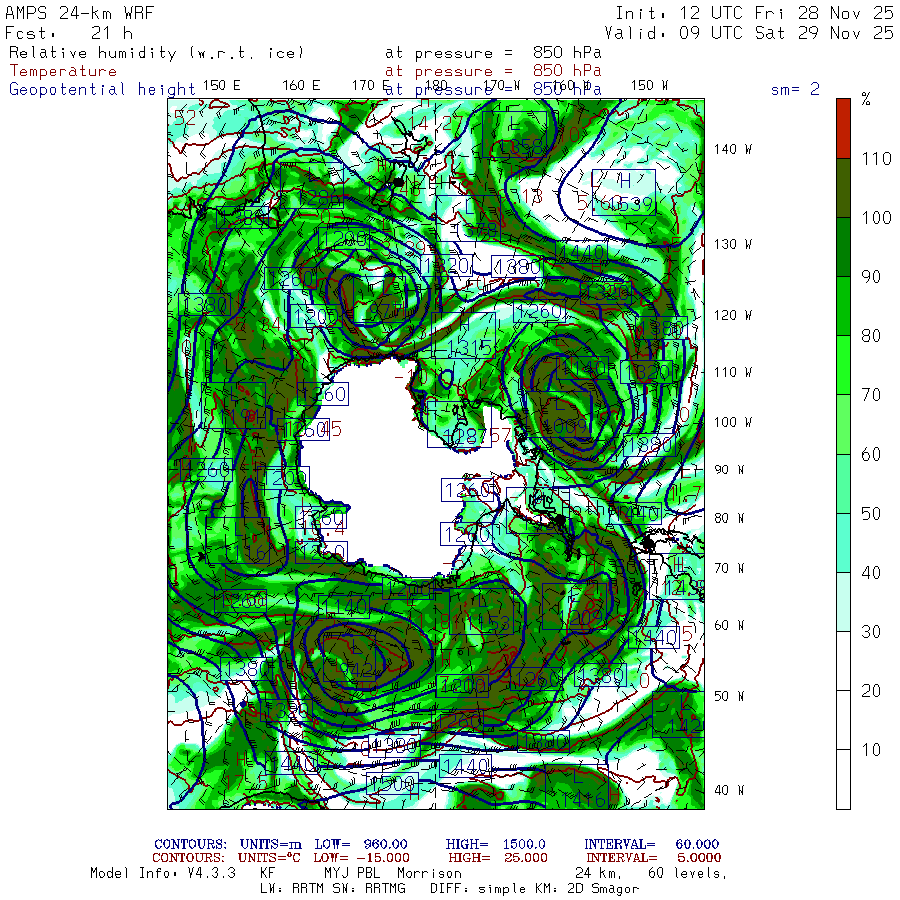Screen dimensions: 900x900
Task: Select the Relative humidity (w.r.t. ice) legend line
Action: (155, 52)
